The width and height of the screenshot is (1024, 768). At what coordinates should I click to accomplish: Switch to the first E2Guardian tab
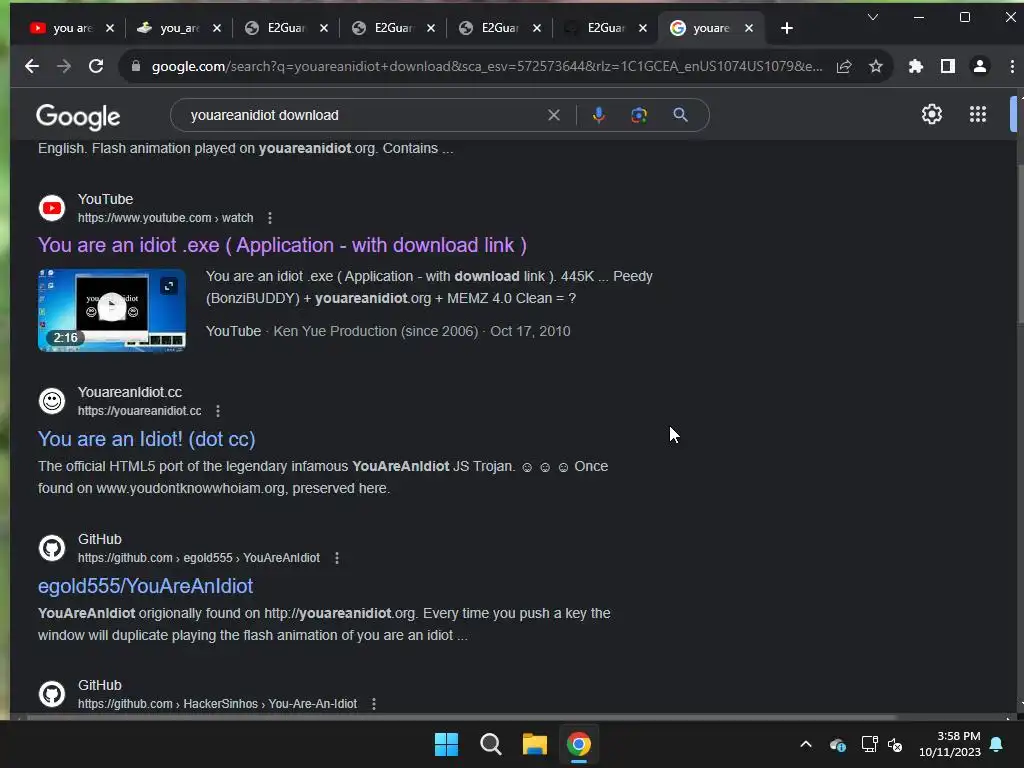(x=275, y=28)
